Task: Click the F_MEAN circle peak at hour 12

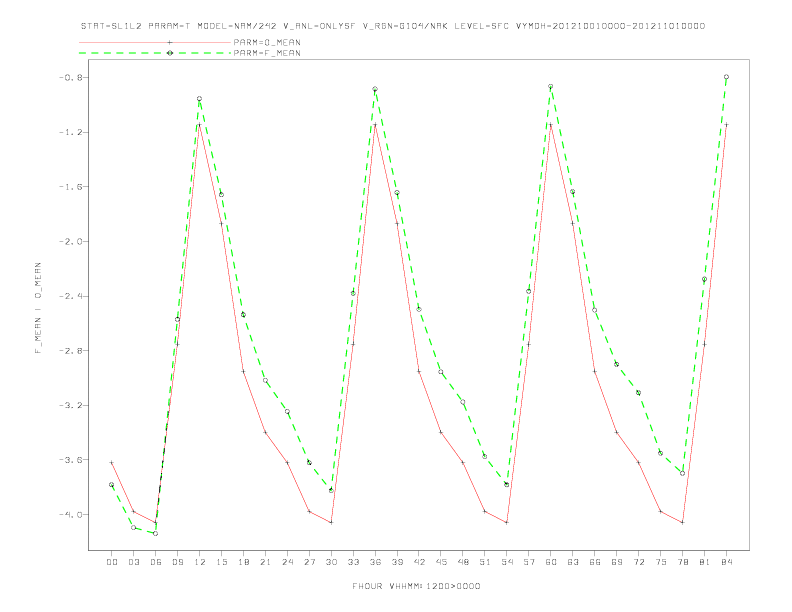Action: coord(200,98)
